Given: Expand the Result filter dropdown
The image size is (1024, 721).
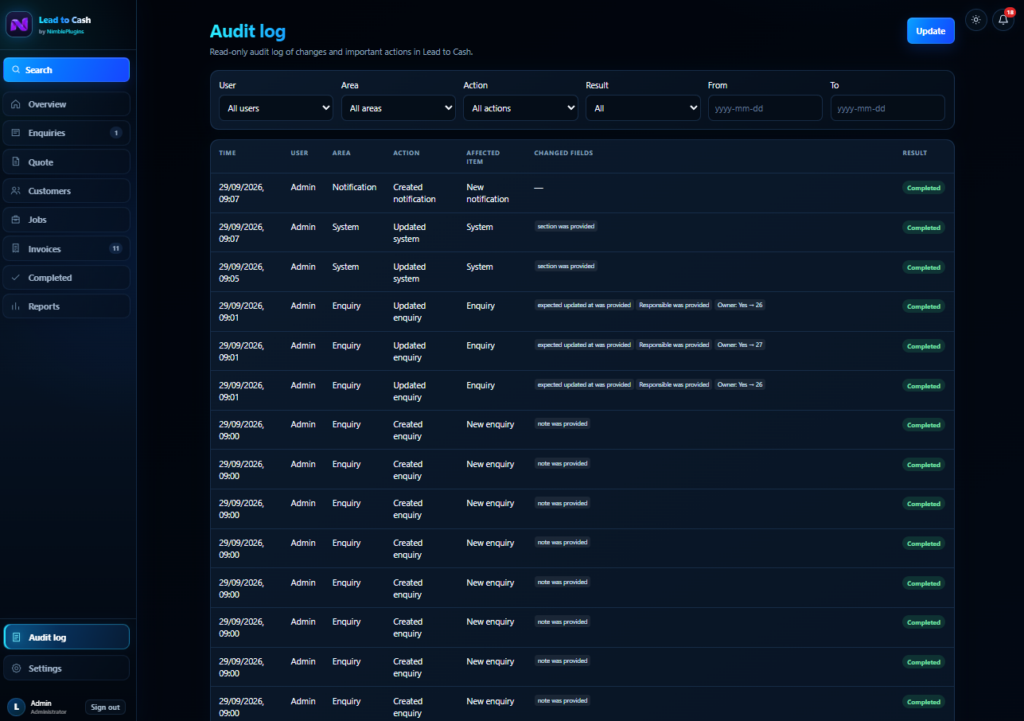Looking at the screenshot, I should [643, 108].
